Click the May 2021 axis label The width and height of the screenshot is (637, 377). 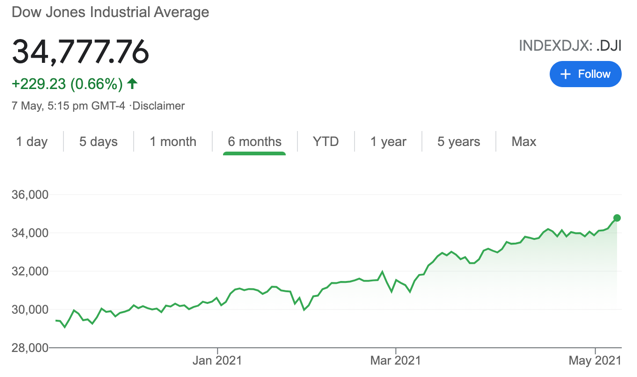(x=595, y=360)
